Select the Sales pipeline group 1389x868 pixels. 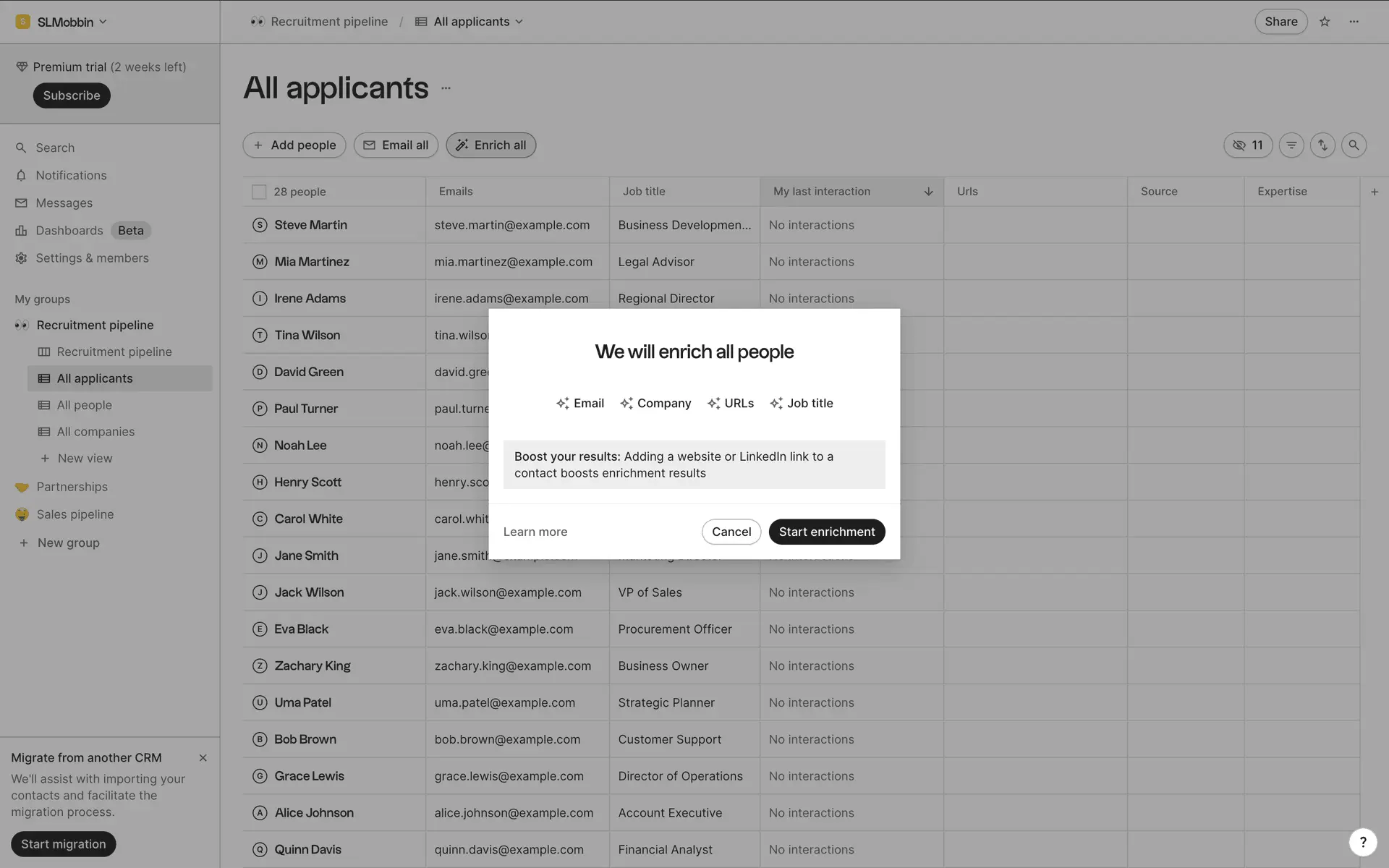click(75, 514)
